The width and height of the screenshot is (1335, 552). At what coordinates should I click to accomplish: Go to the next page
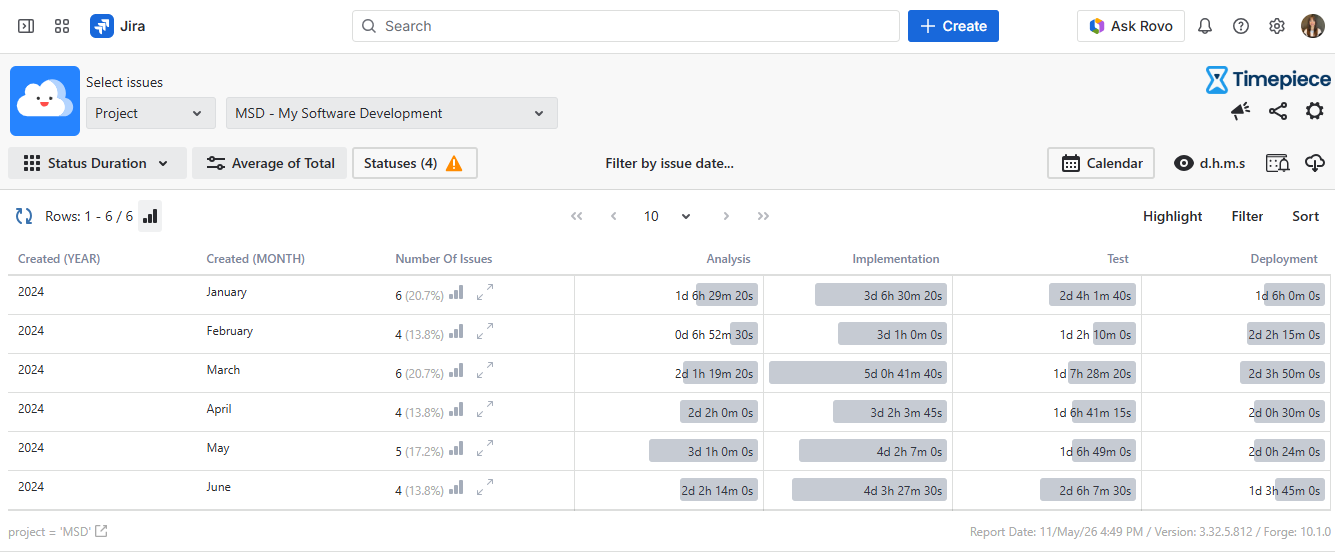[726, 216]
